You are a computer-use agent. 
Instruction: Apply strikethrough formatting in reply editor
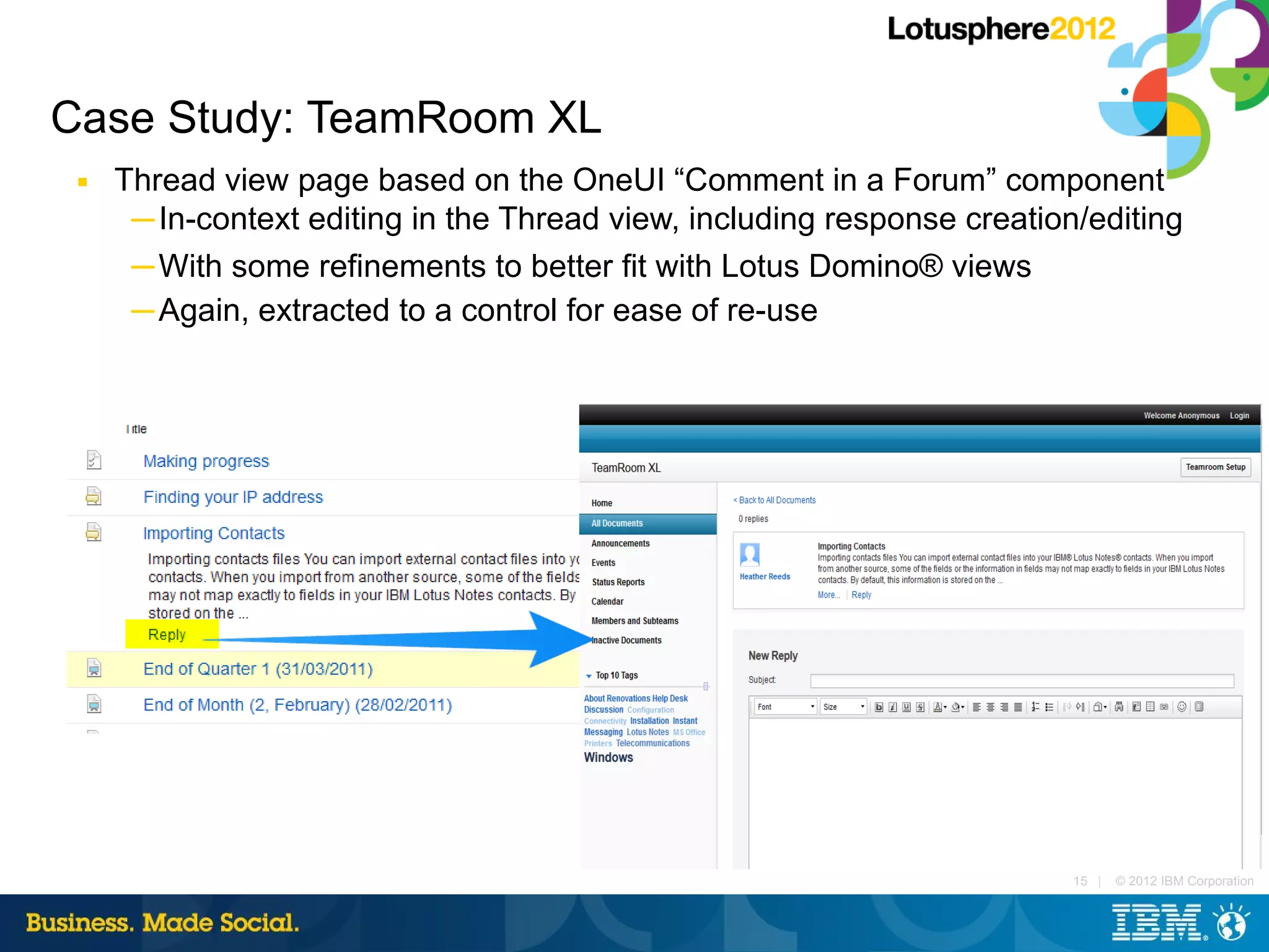pos(920,707)
